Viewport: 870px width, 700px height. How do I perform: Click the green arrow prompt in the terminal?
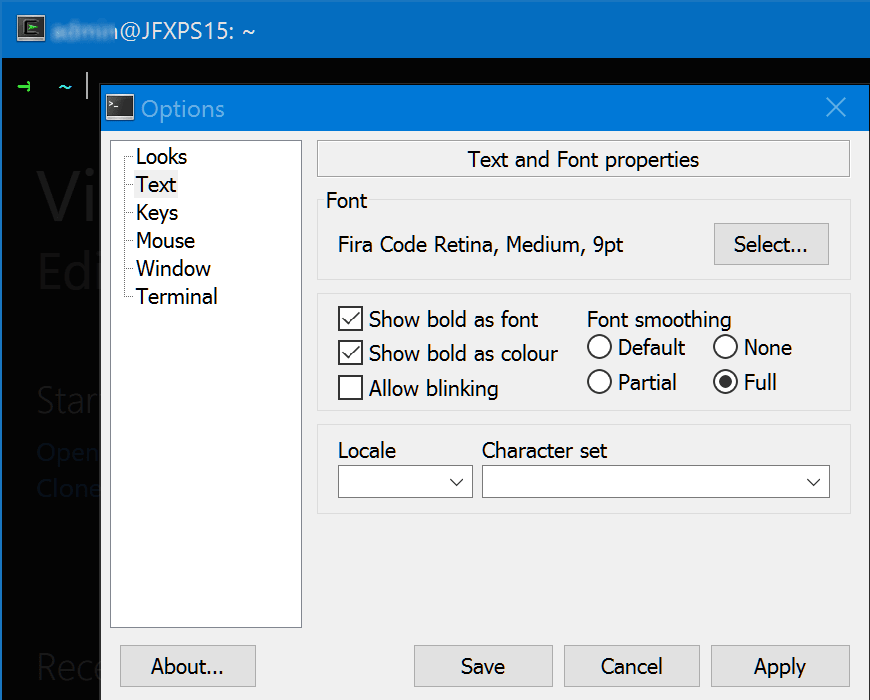pos(24,87)
